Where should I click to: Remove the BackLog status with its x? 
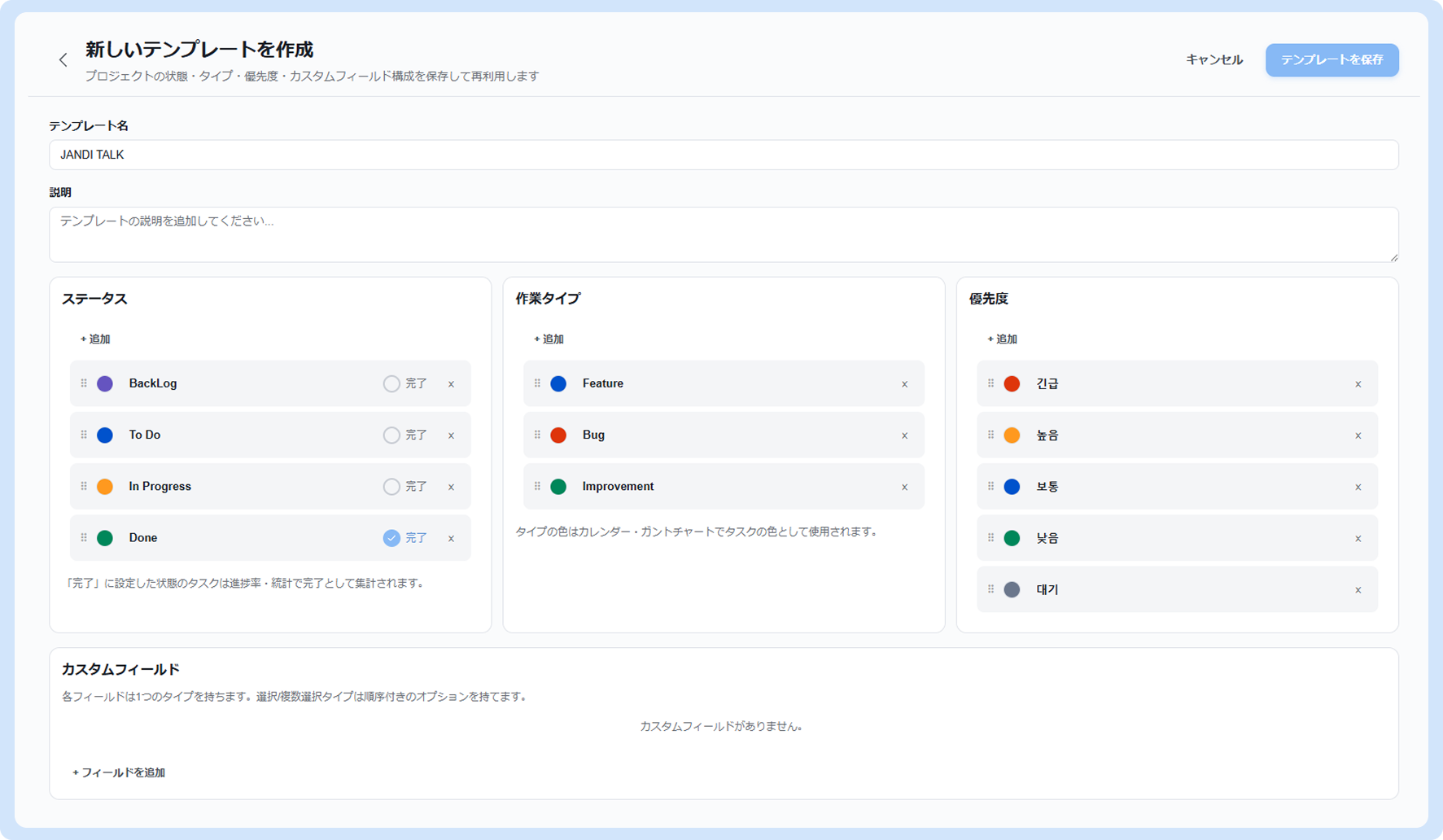click(x=451, y=384)
